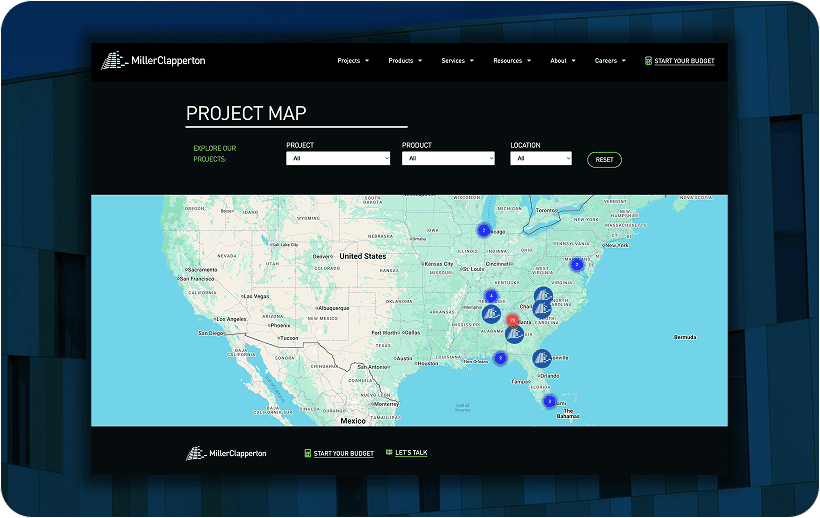
Task: Click the San Francisco city label
Action: [x=198, y=279]
